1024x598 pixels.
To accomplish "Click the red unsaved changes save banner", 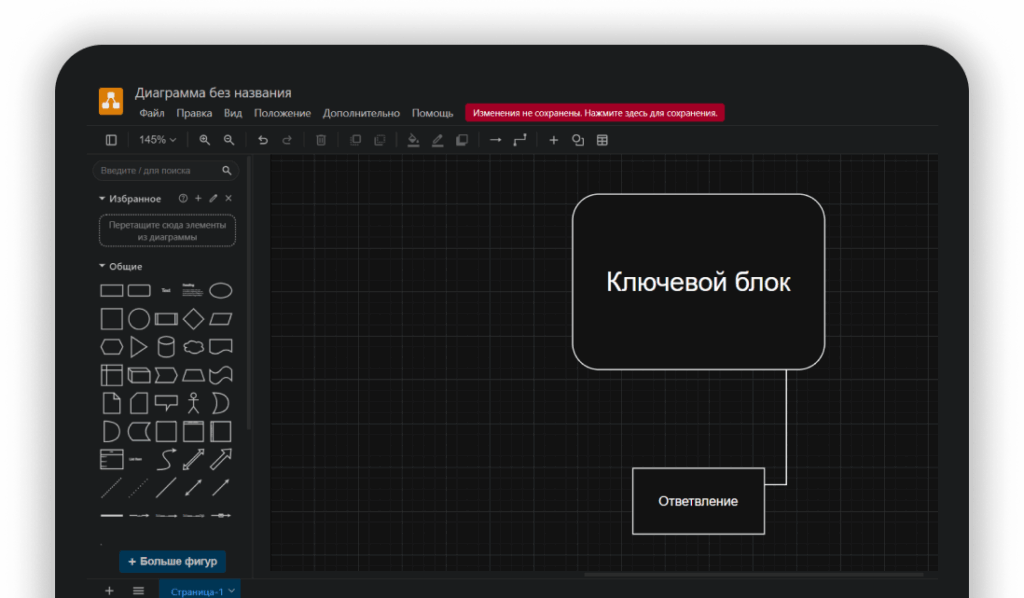I will tap(595, 113).
